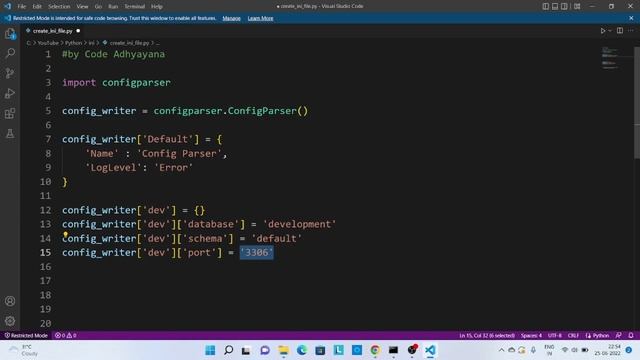Open the Windows Start menu
This screenshot has width=640, height=360.
click(210, 350)
